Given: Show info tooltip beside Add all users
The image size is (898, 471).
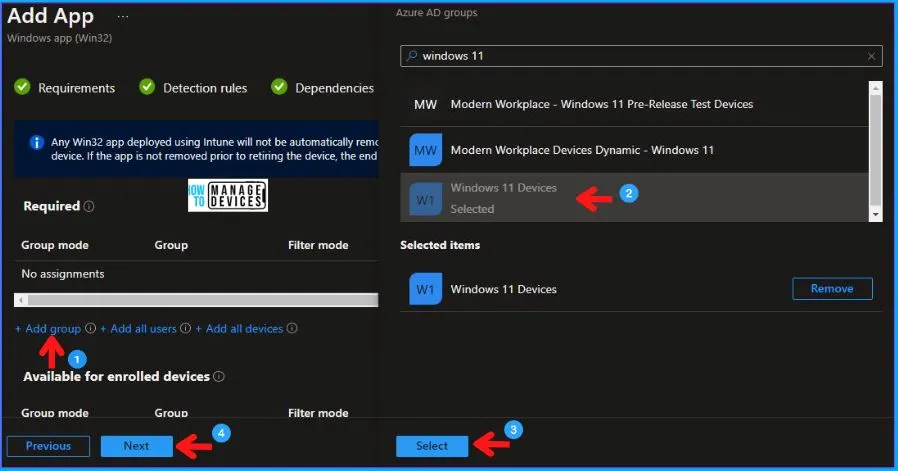Looking at the screenshot, I should pyautogui.click(x=186, y=328).
